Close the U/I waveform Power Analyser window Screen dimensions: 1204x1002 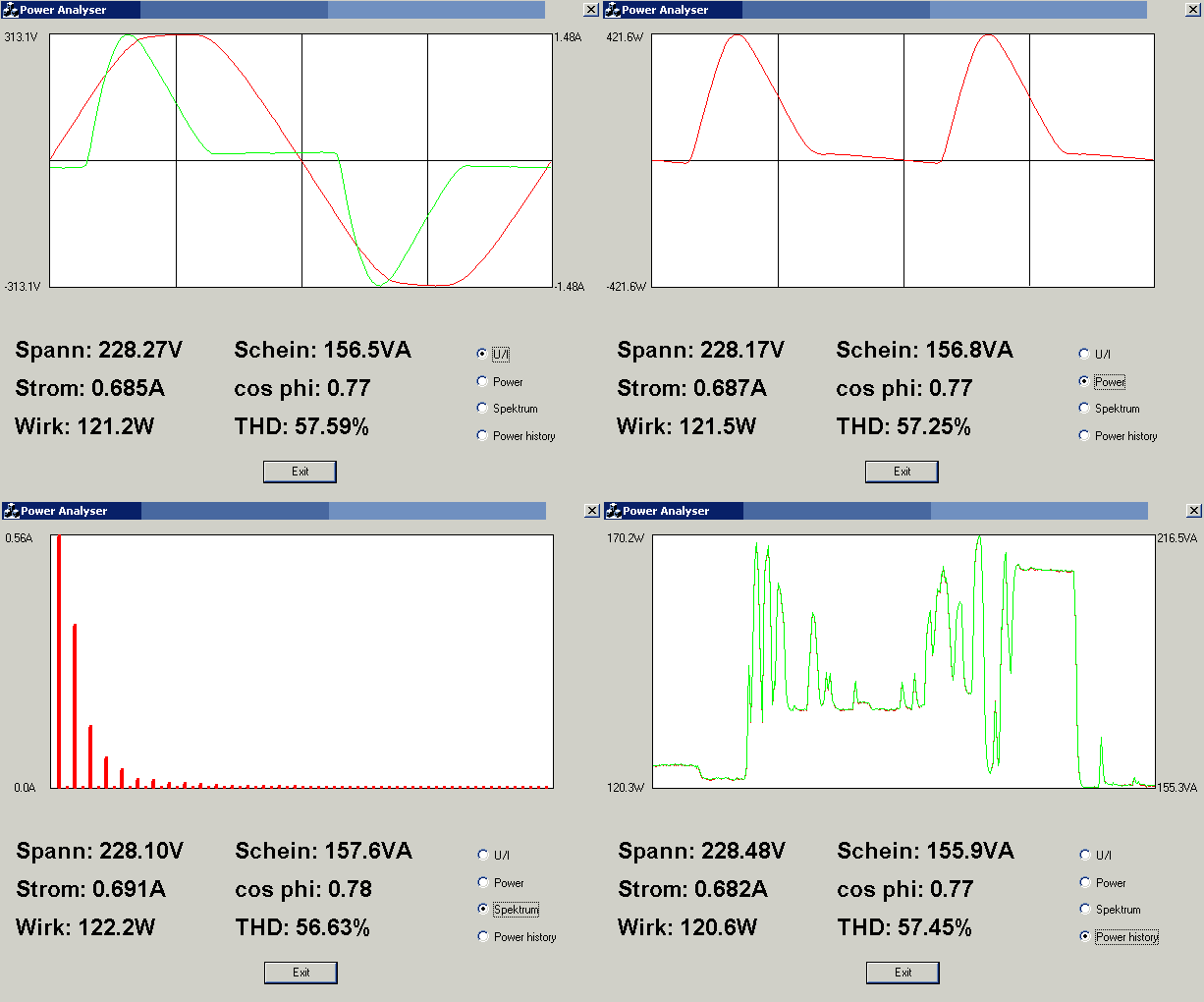click(590, 10)
